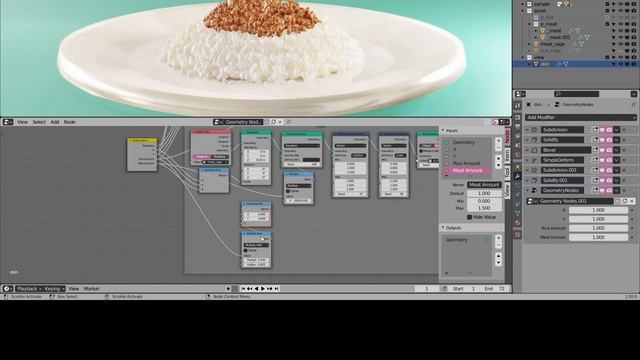Screen dimensions: 640x360
Task: Open the View Layer properties tab
Action: (x=518, y=137)
